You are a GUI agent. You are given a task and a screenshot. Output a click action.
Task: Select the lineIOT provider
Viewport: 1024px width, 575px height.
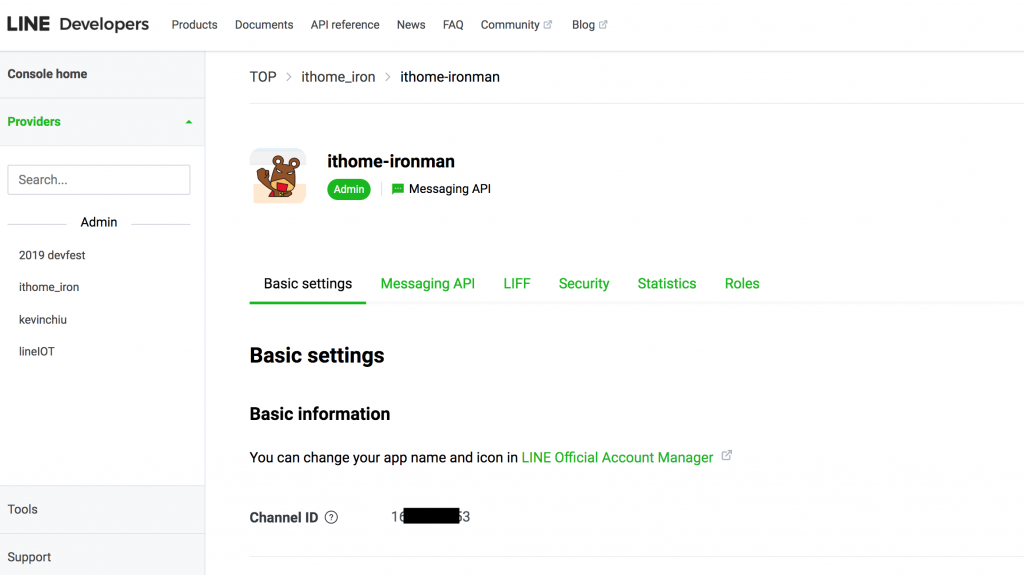tap(37, 352)
